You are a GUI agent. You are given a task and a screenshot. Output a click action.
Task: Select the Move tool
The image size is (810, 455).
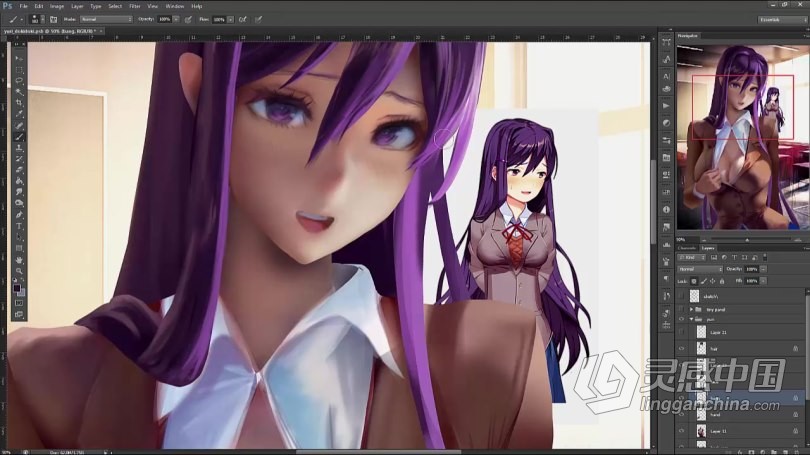coord(19,58)
